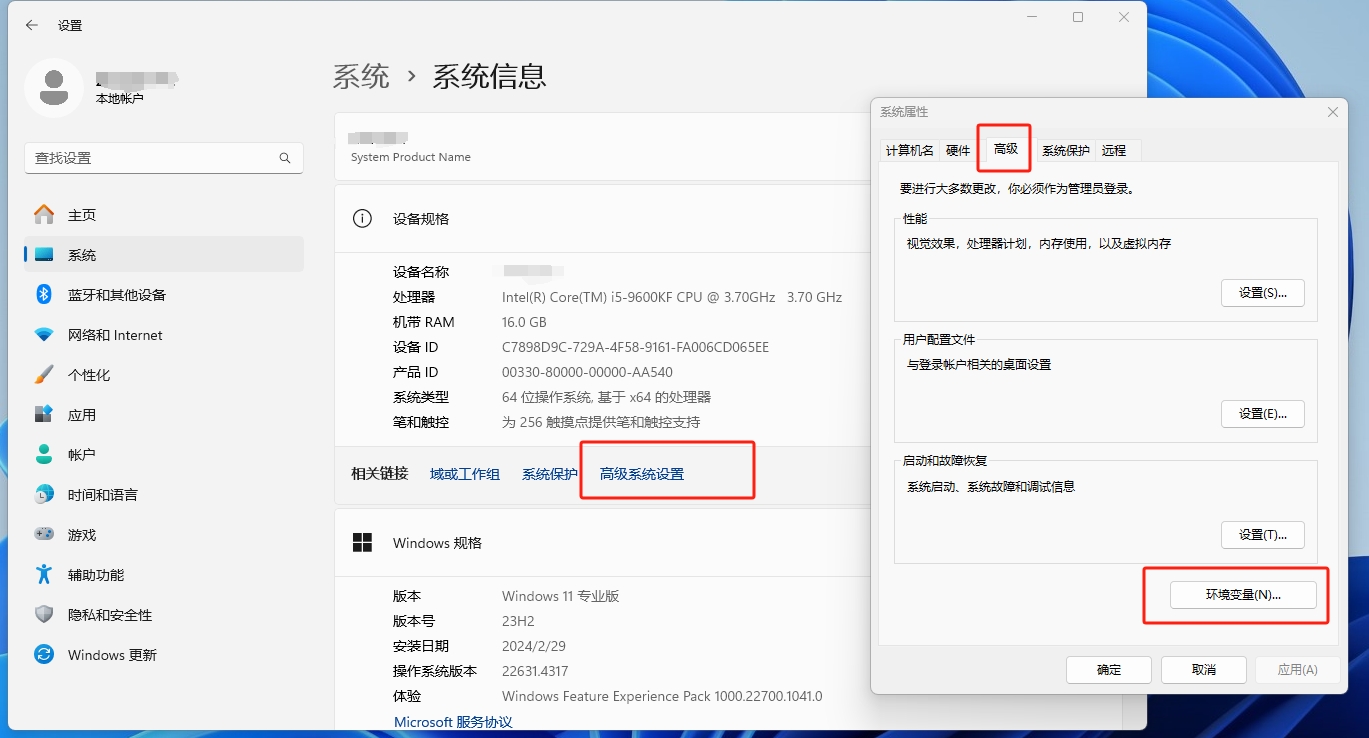Open 环境变量(N) button
This screenshot has width=1369, height=738.
pos(1243,594)
